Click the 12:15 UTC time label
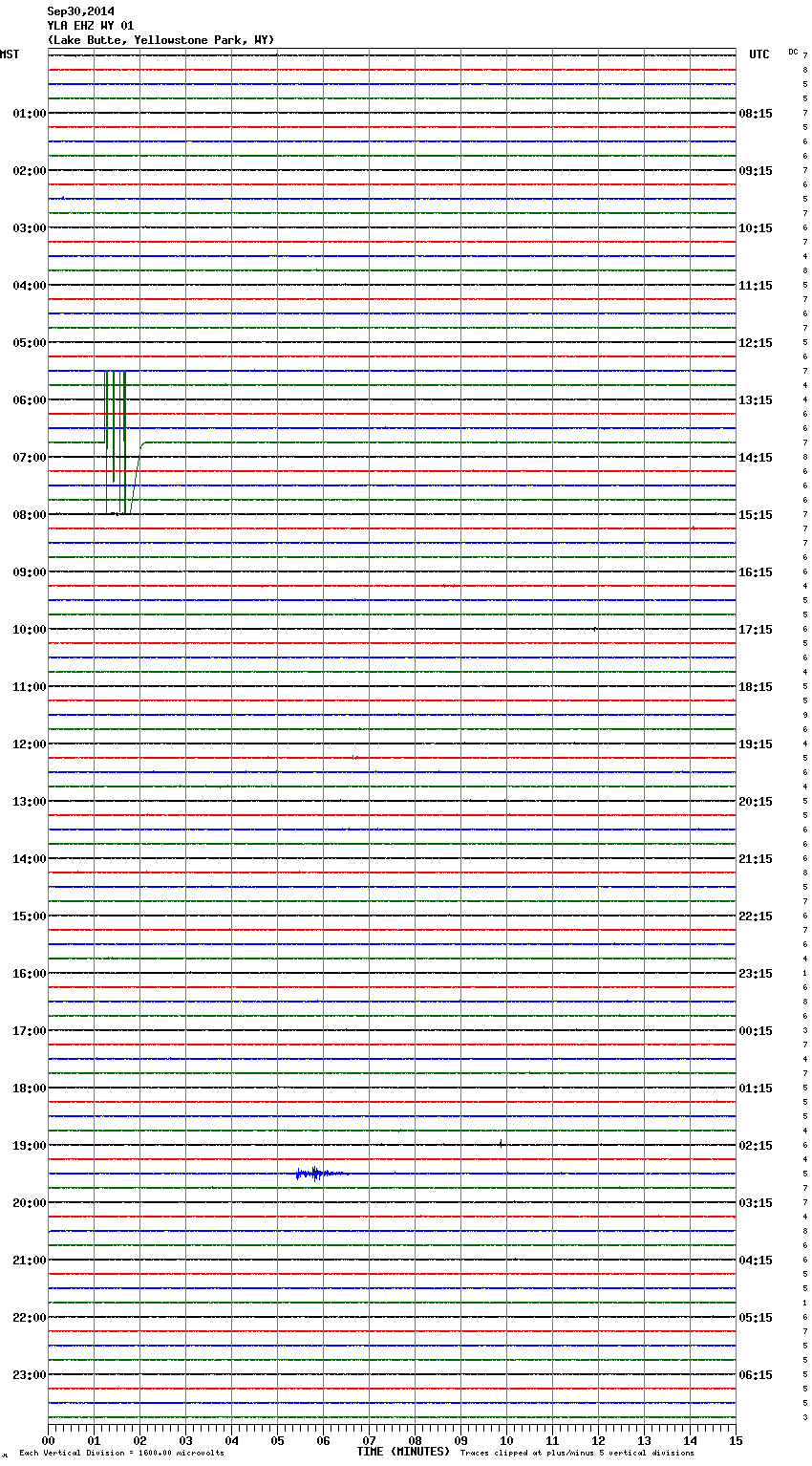The width and height of the screenshot is (812, 1466). (756, 343)
